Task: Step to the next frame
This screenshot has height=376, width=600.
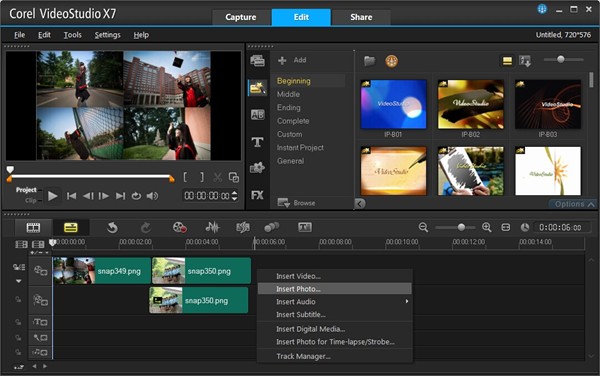Action: click(x=104, y=196)
